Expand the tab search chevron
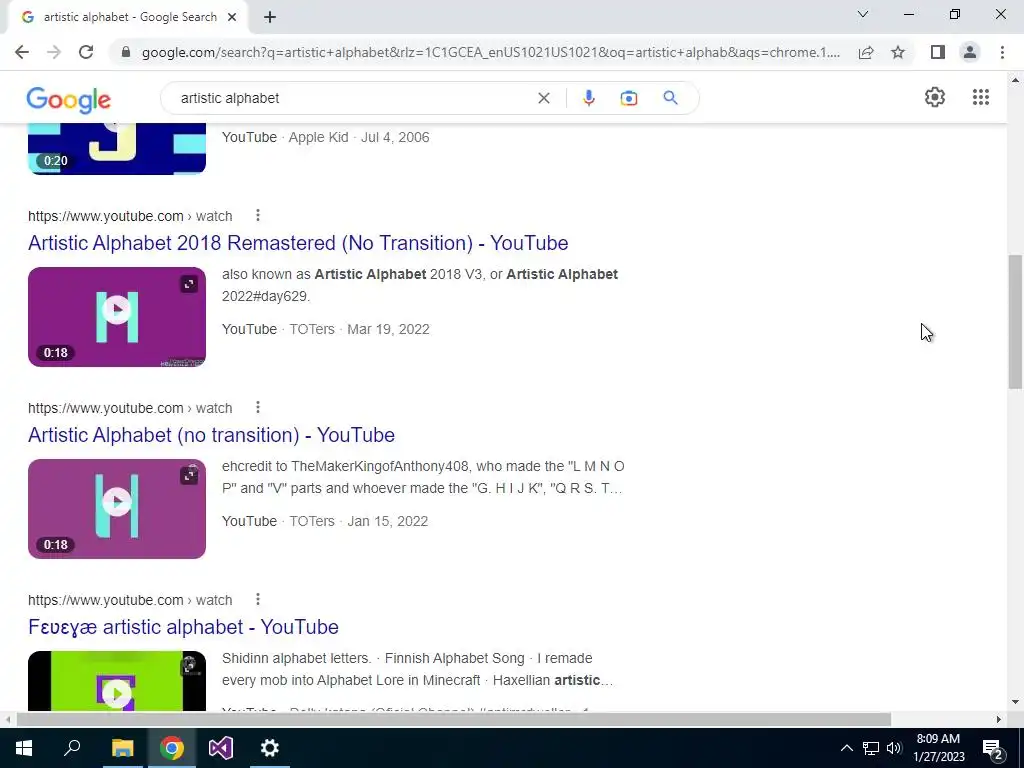The width and height of the screenshot is (1024, 768). (863, 14)
